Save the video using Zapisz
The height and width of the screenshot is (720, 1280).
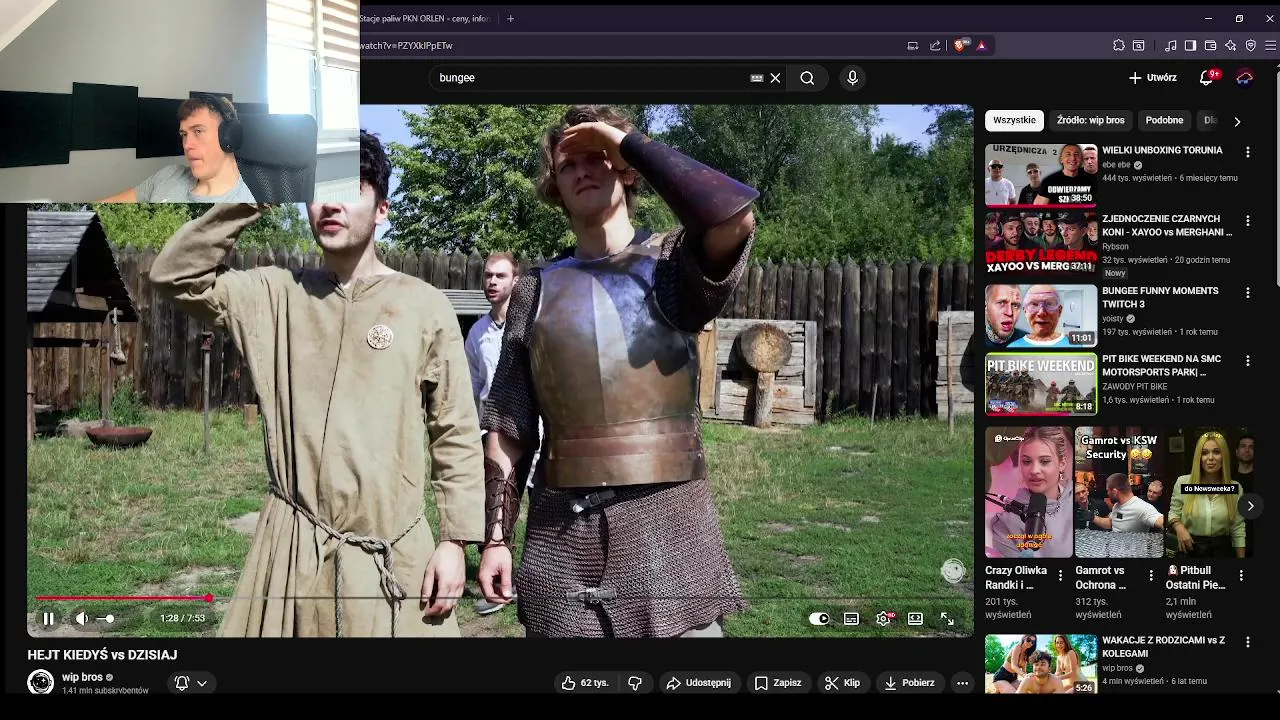click(x=778, y=683)
